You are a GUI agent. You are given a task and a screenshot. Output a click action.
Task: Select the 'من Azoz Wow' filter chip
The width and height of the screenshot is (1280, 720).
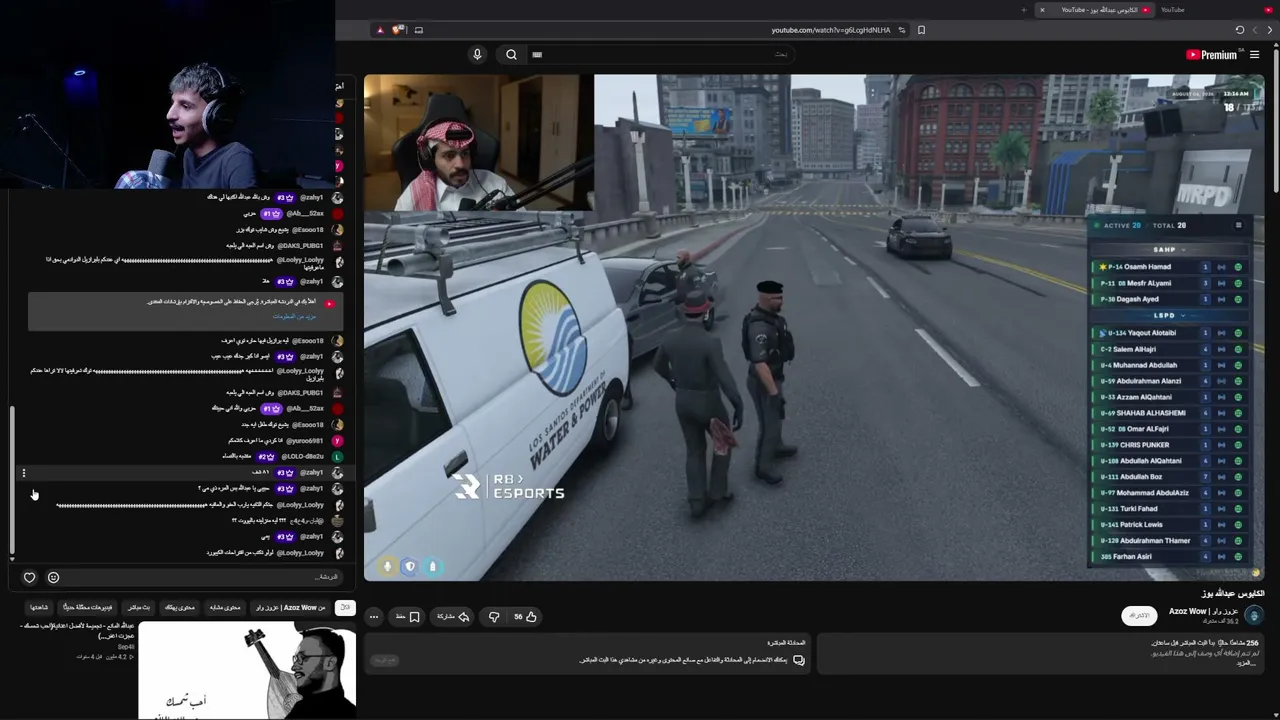[291, 607]
